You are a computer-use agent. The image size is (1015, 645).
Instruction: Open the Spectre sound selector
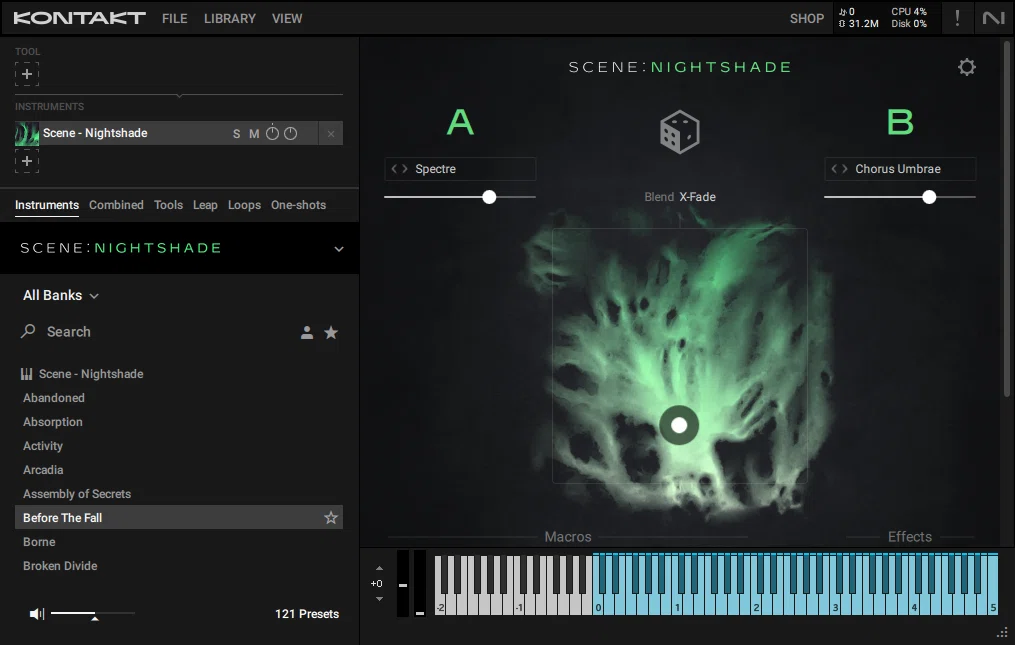[460, 168]
